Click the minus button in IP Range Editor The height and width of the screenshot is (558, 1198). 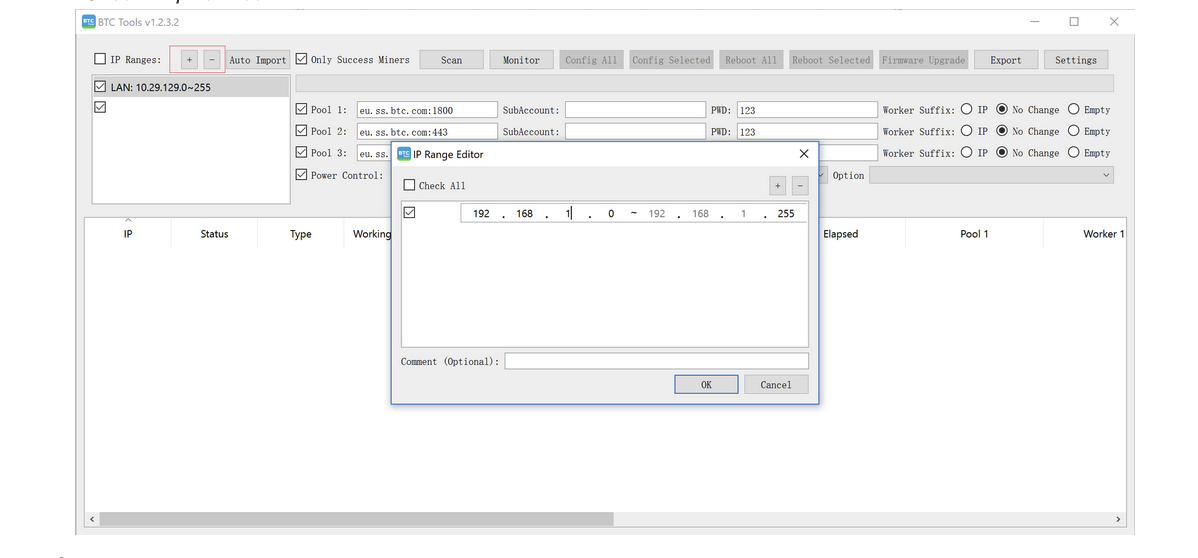(799, 186)
